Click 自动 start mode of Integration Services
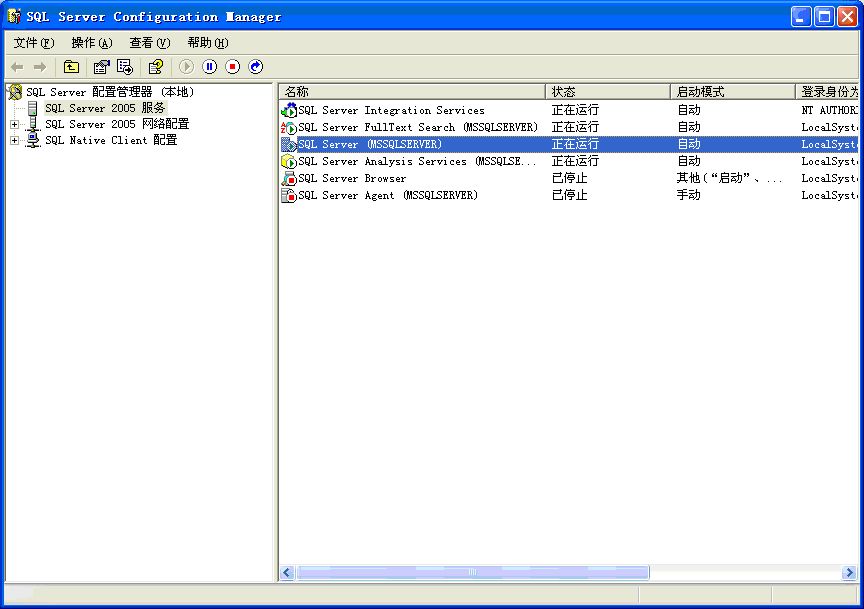This screenshot has height=609, width=864. coord(689,110)
